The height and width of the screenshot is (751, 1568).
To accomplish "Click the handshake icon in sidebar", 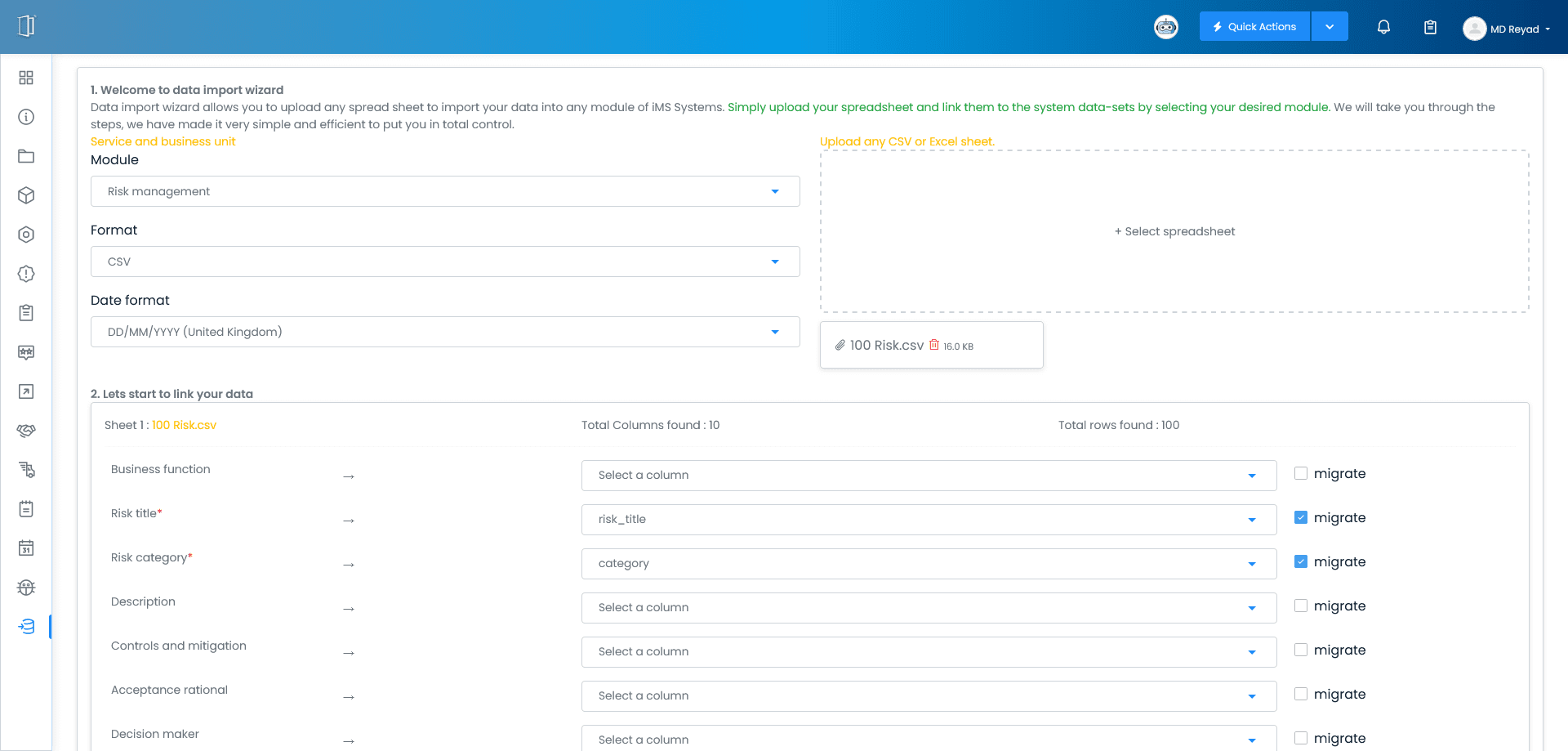I will click(26, 431).
